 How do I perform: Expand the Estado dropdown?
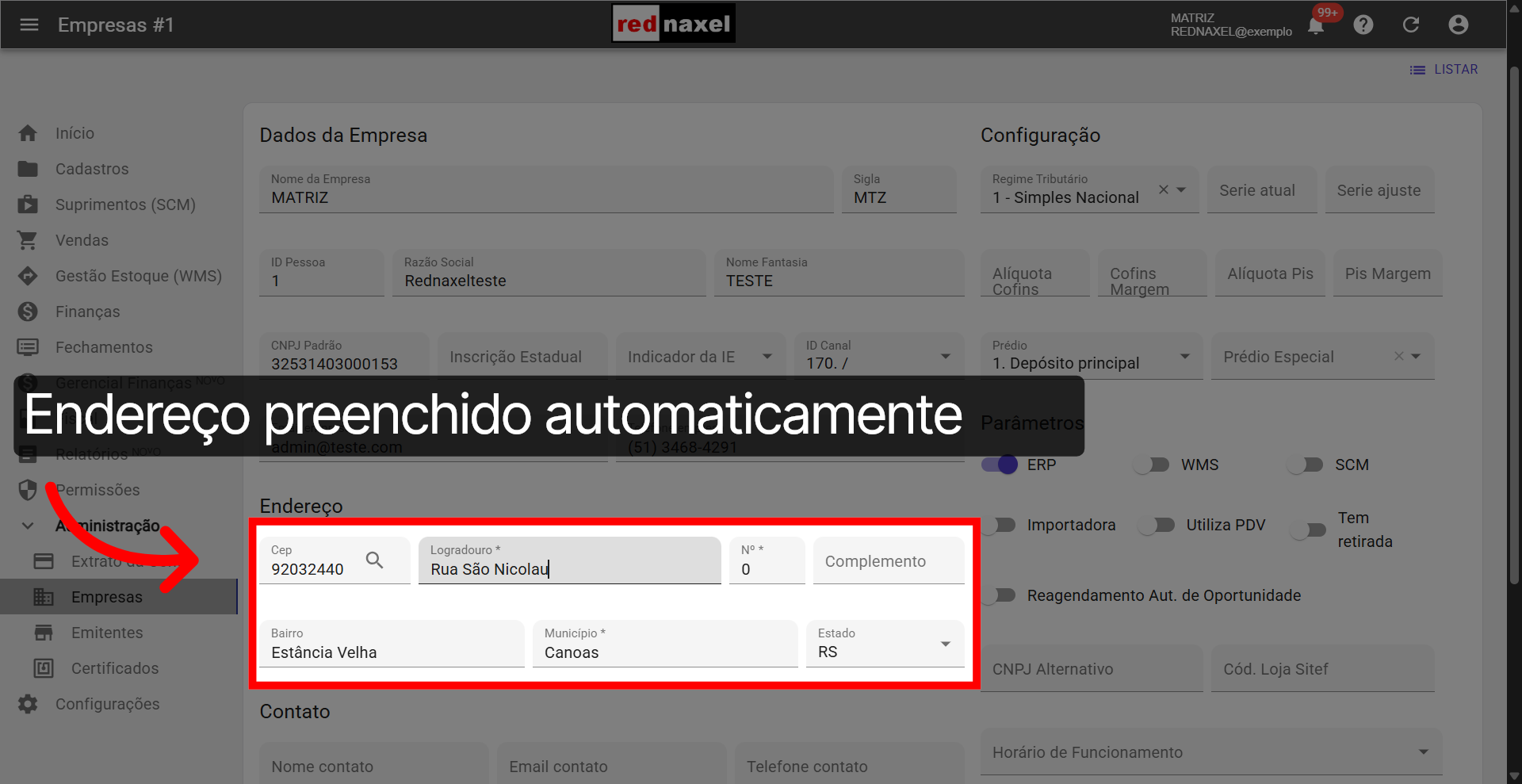[x=944, y=644]
